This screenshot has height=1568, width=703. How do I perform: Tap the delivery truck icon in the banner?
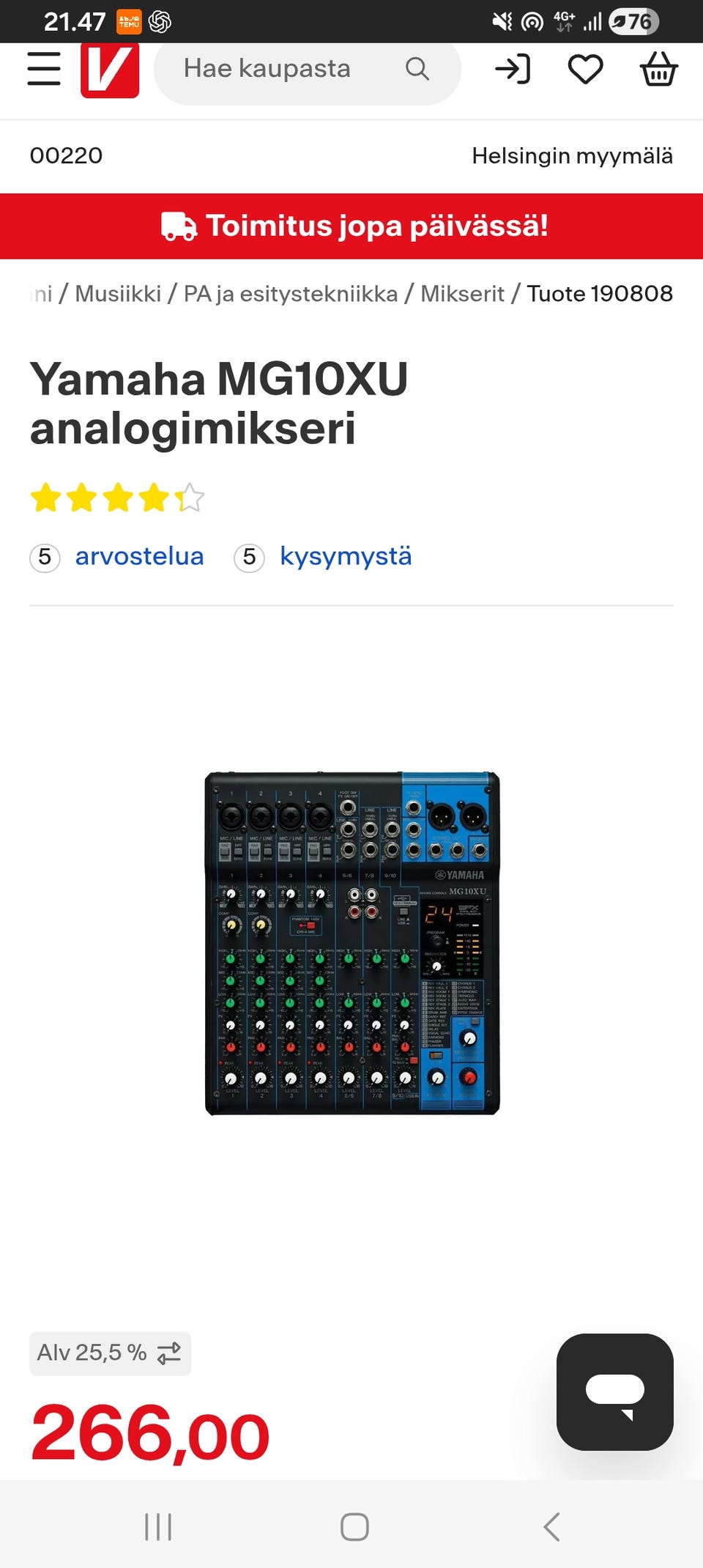pos(179,226)
